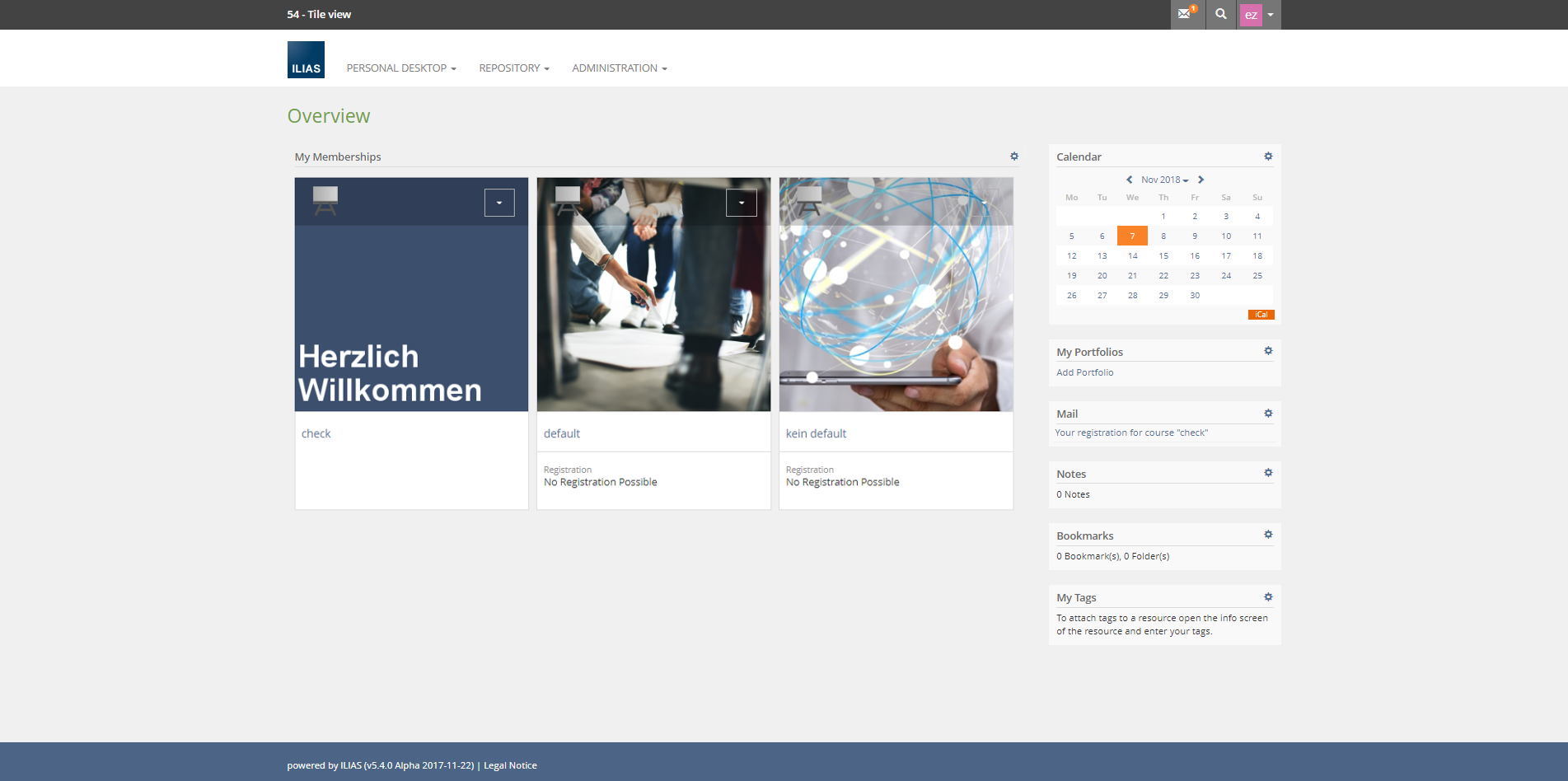Open My Memberships settings gear
The width and height of the screenshot is (1568, 781).
pyautogui.click(x=1014, y=157)
